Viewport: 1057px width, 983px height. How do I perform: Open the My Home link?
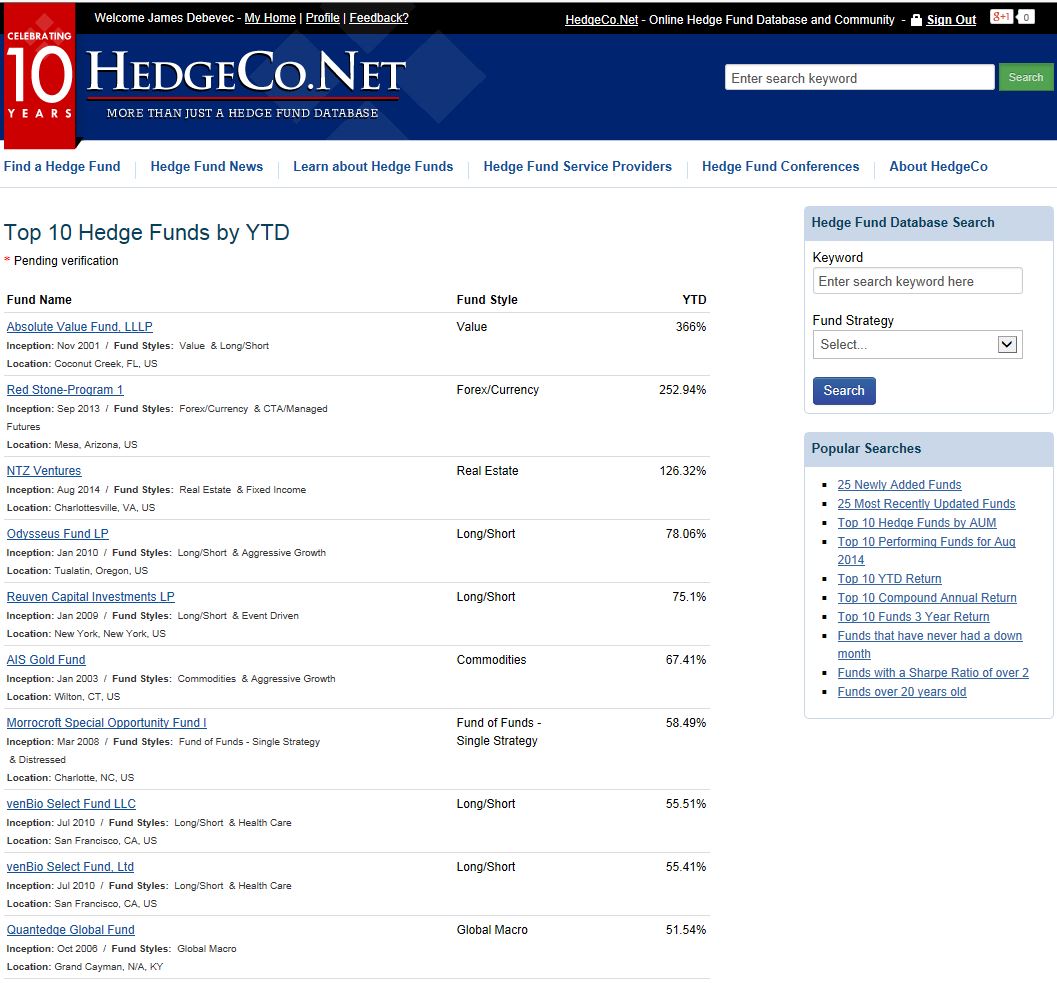click(x=270, y=18)
